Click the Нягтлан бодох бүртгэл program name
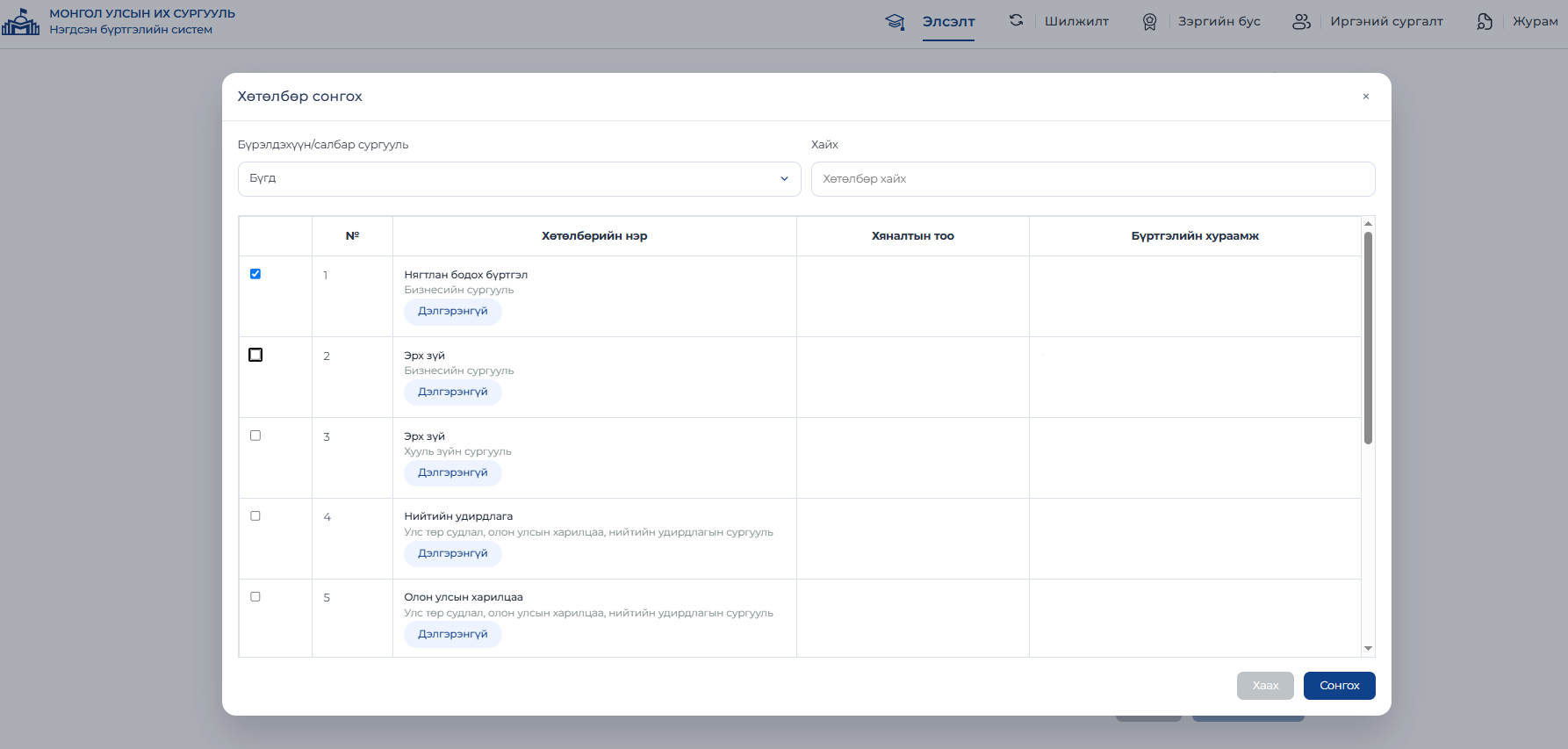Viewport: 1568px width, 749px height. 465,275
